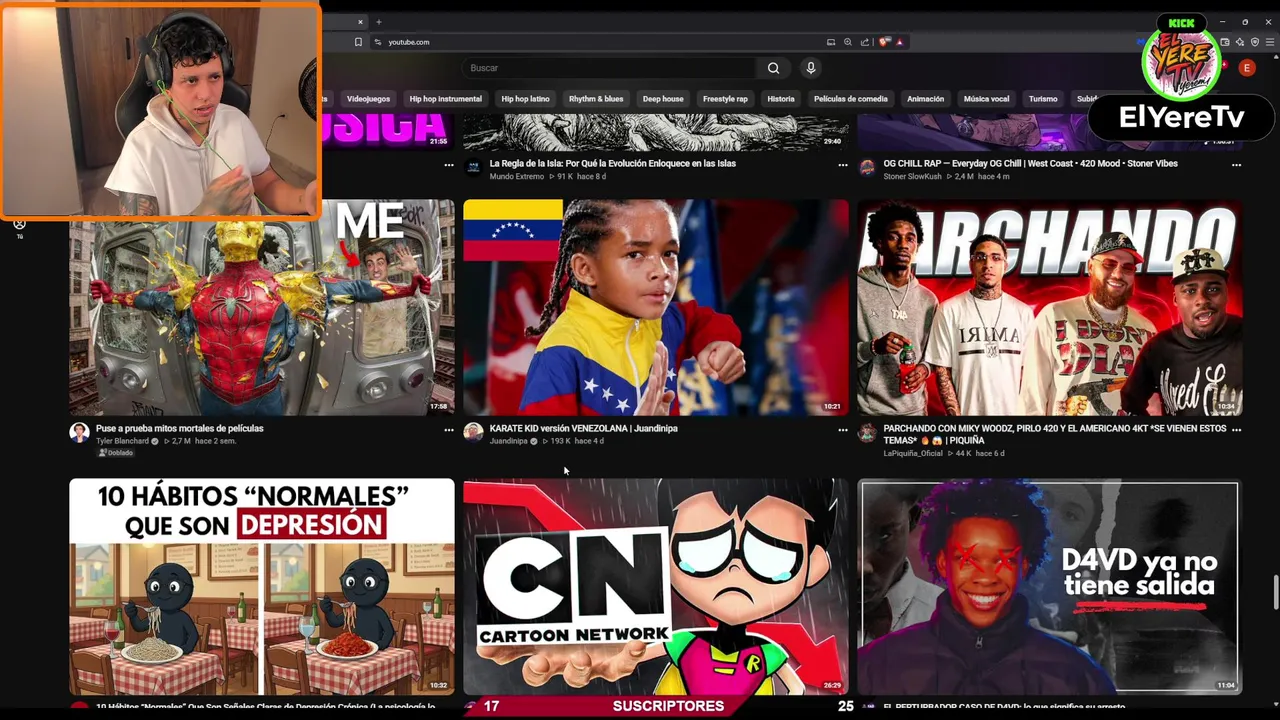Open LaPiquiña_Oficial channel avatar

click(867, 432)
